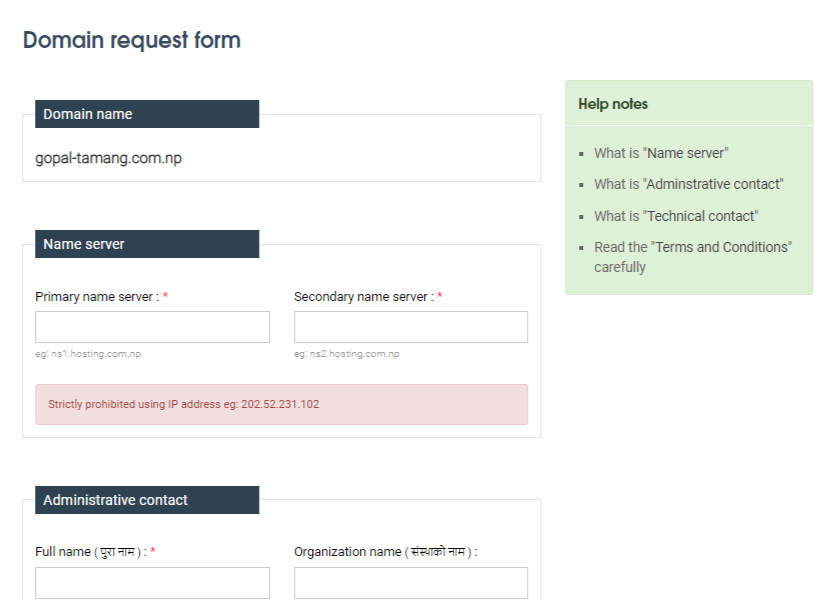This screenshot has width=837, height=600.
Task: Open the 'What is Adminstrative contact' link
Action: 688,183
